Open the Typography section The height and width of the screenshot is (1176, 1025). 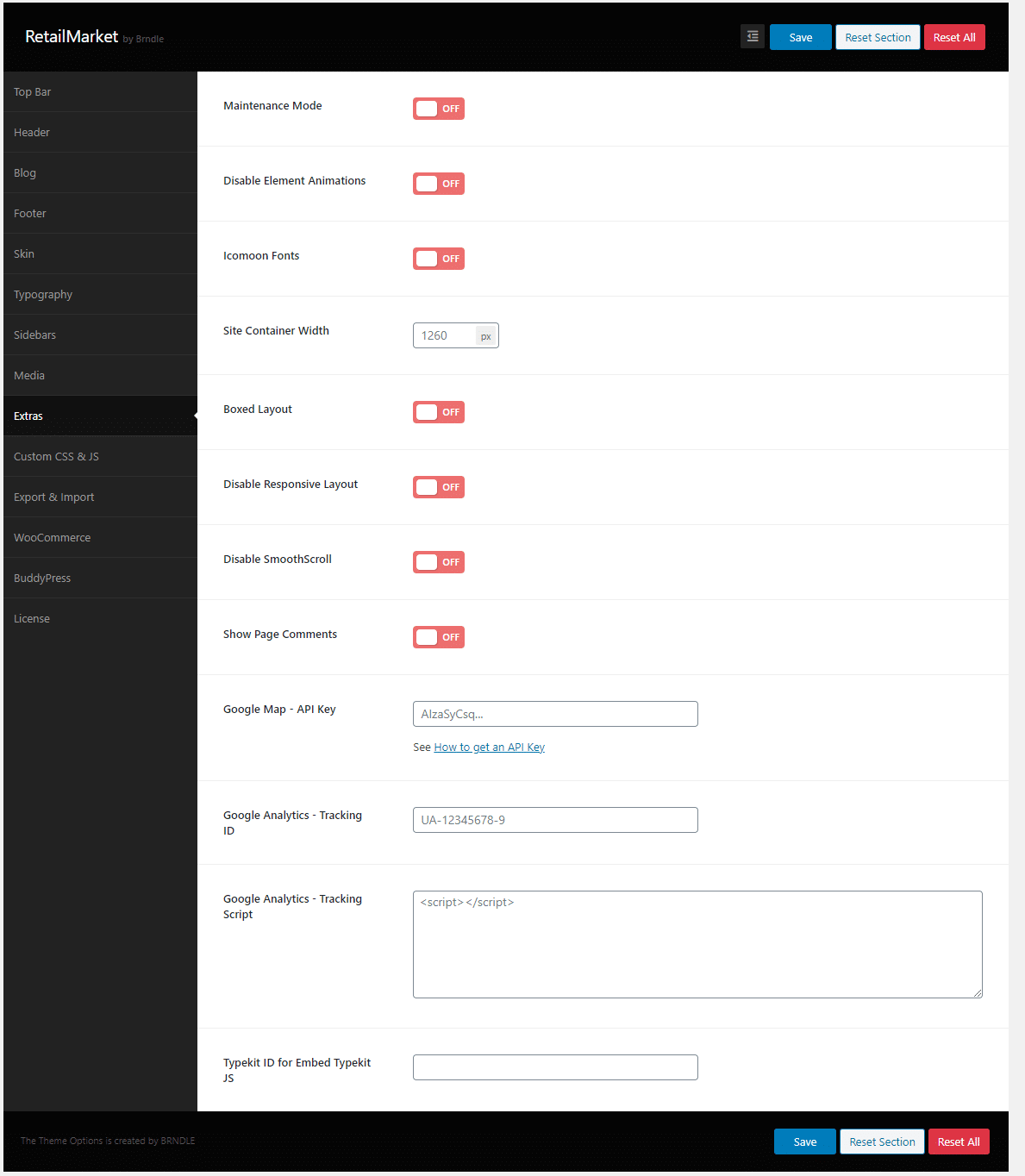pos(100,294)
